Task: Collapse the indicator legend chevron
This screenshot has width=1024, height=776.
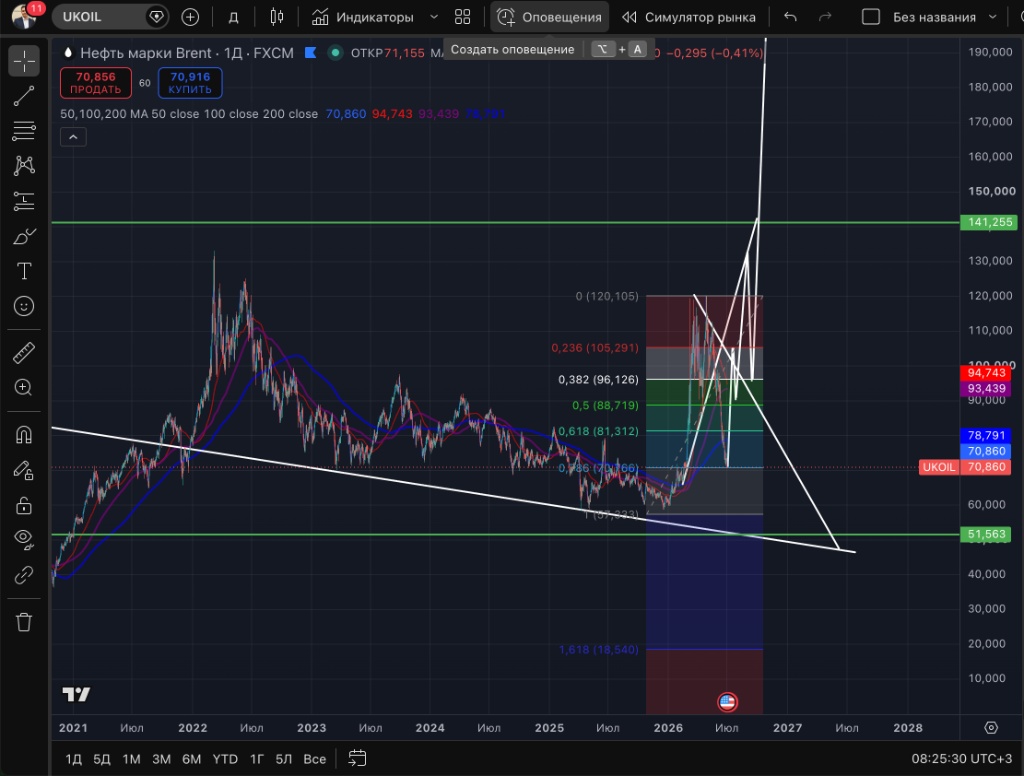Action: point(73,137)
